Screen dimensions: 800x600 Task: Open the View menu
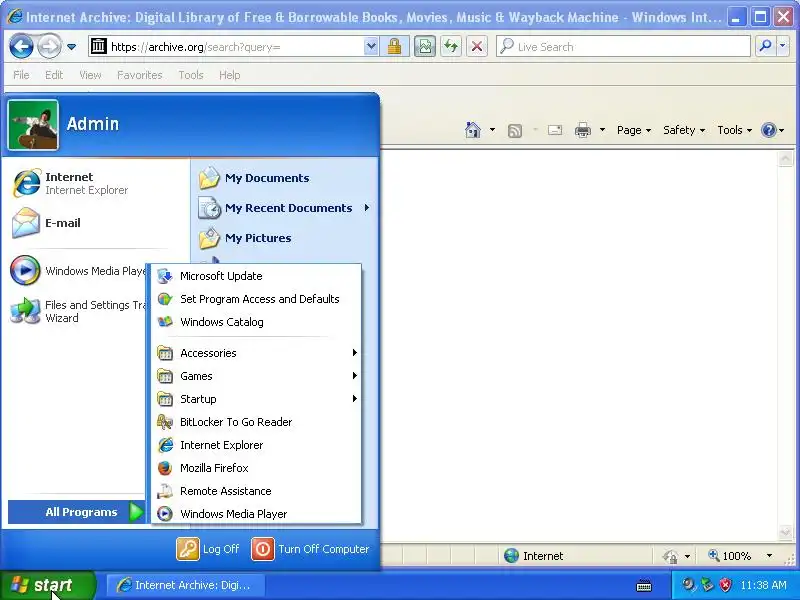90,75
